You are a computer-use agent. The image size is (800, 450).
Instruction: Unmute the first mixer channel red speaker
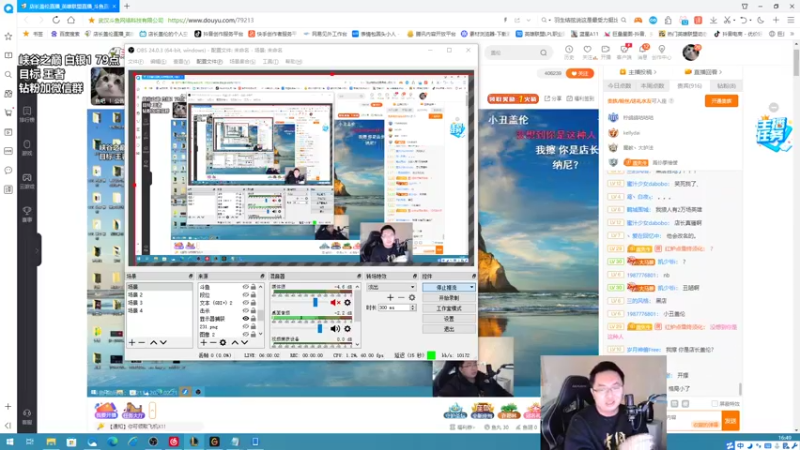[x=335, y=303]
